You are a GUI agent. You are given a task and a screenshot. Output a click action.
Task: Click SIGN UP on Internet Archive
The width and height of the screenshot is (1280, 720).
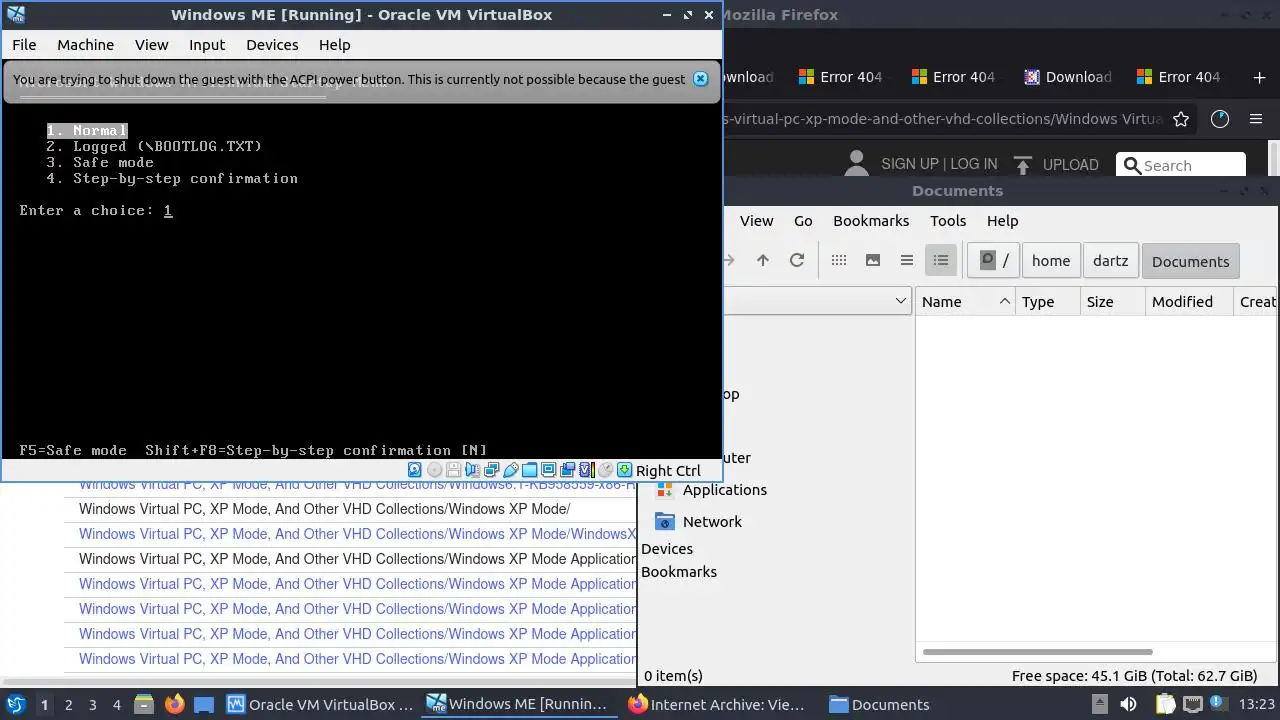point(910,164)
